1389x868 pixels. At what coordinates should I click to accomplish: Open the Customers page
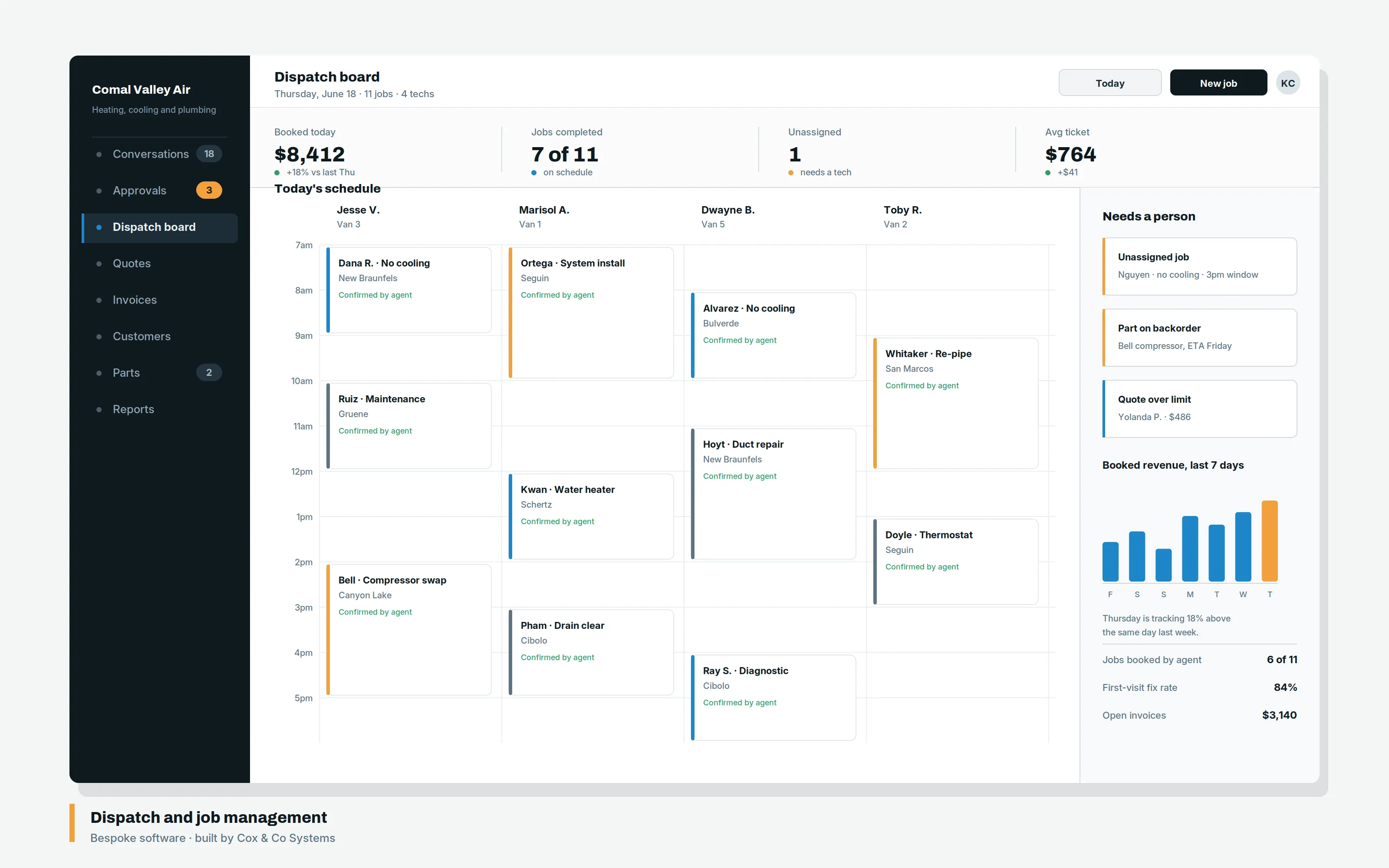click(x=160, y=336)
